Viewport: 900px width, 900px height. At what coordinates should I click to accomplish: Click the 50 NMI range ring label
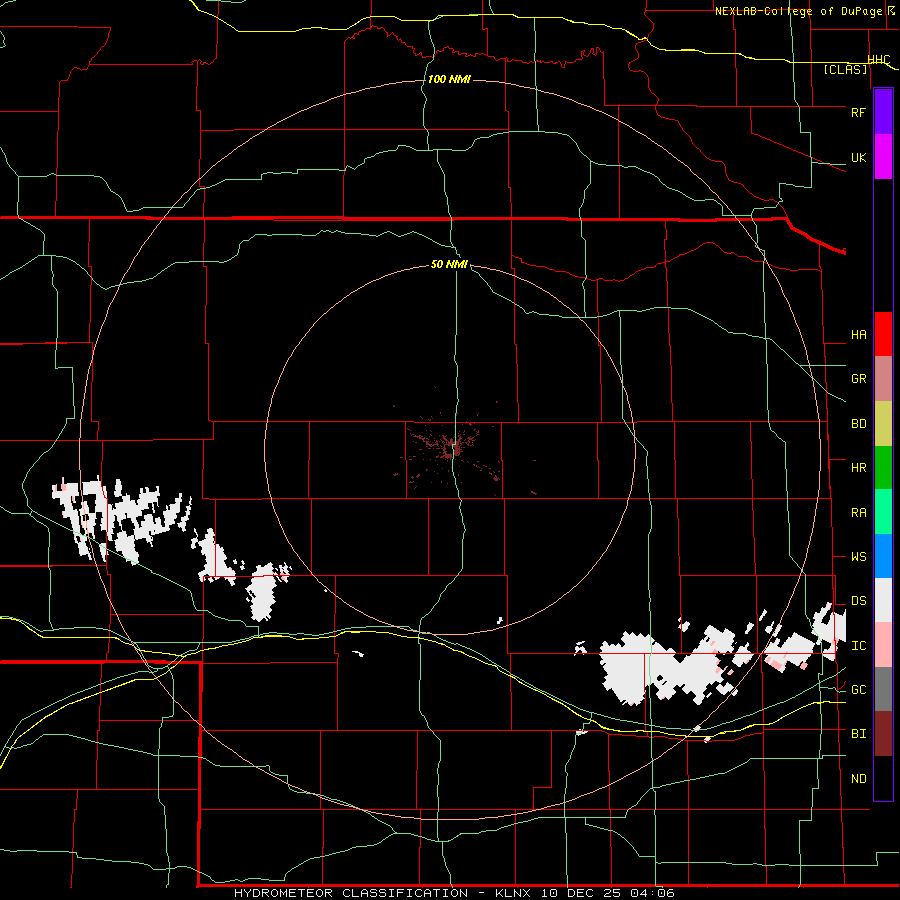(449, 264)
